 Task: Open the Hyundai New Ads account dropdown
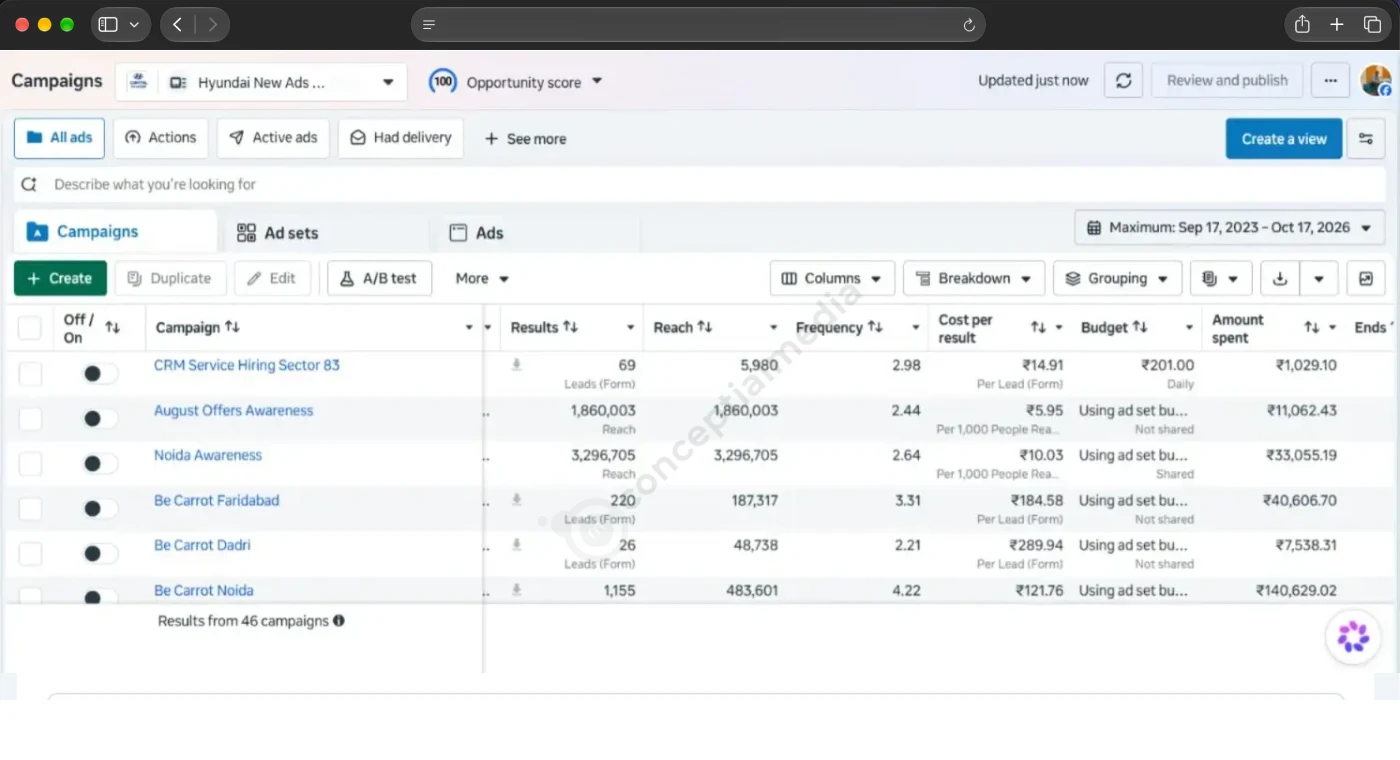[261, 82]
